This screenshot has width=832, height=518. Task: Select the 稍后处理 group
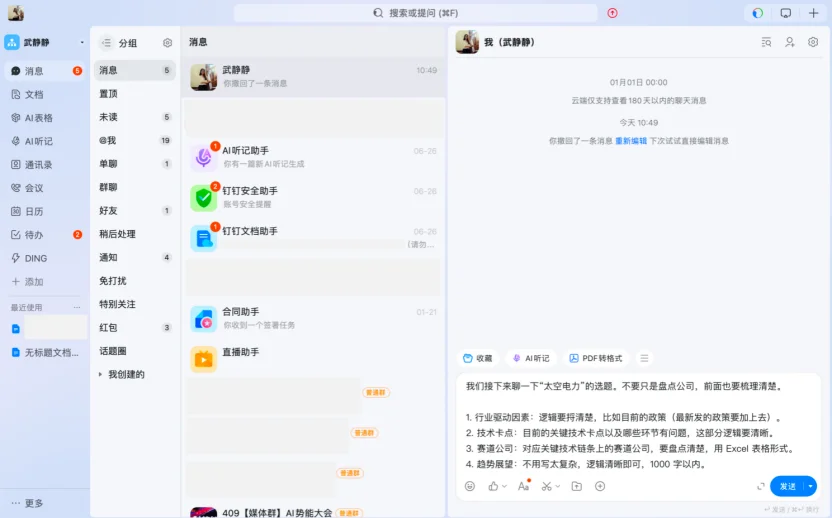click(135, 234)
